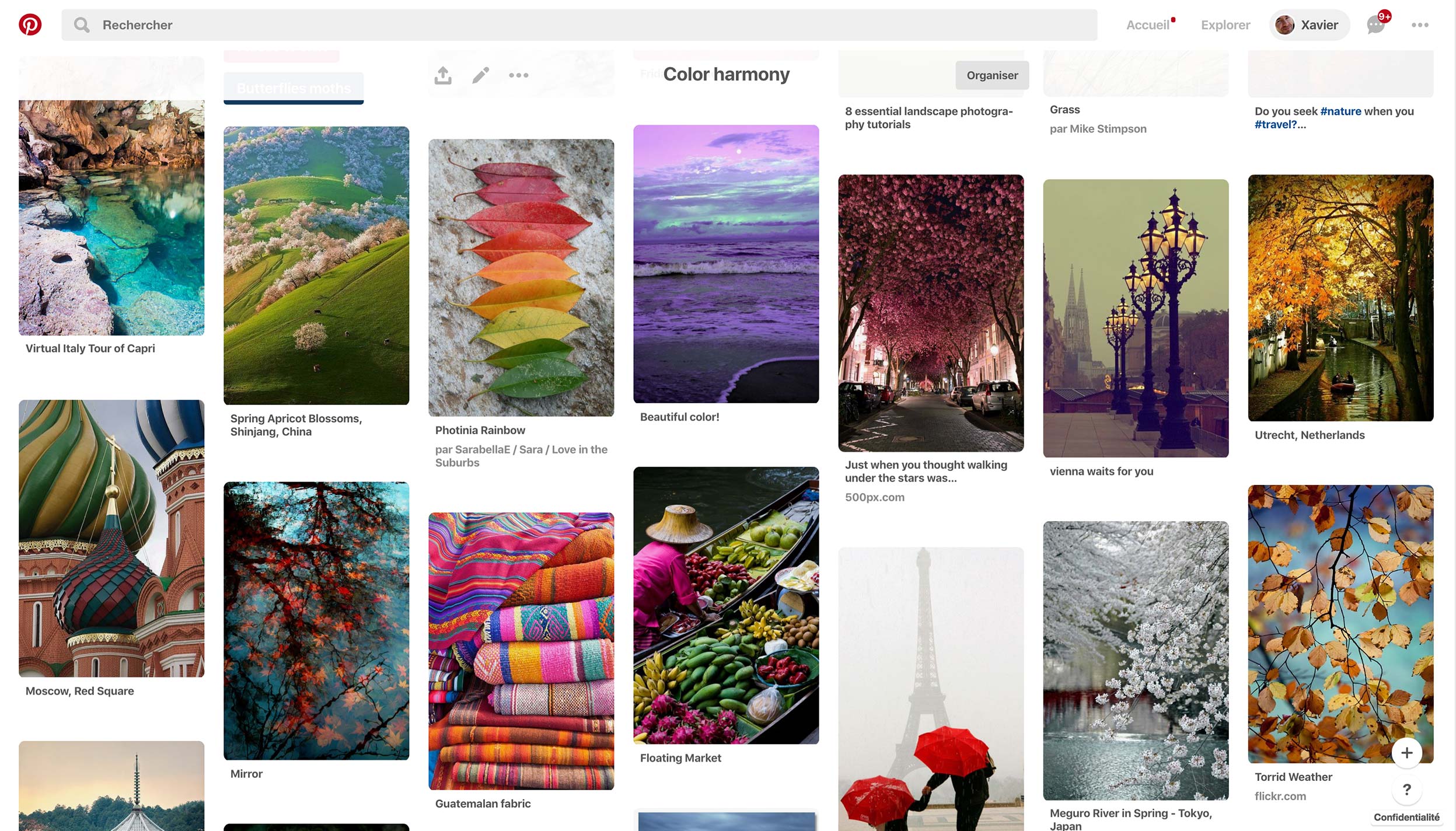Expand Xavier's profile account menu
Viewport: 1456px width, 831px height.
click(x=1309, y=25)
